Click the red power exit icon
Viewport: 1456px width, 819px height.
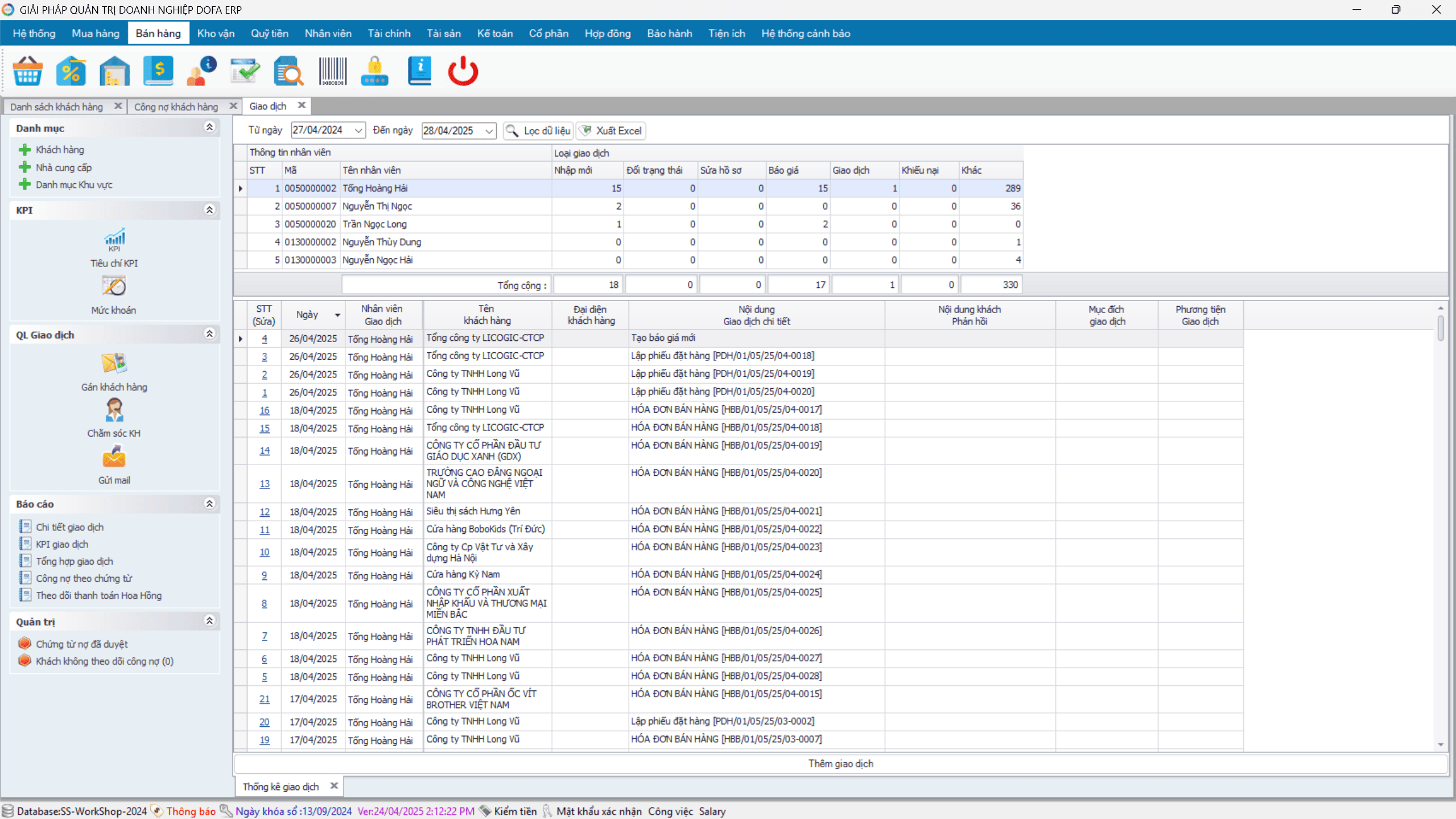coord(463,71)
